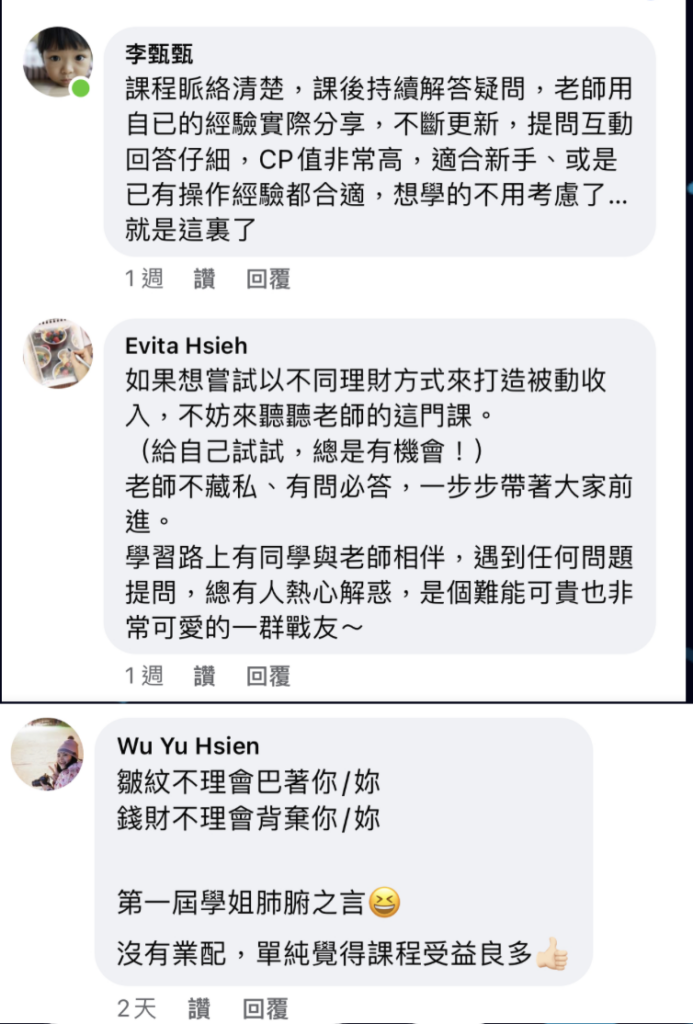This screenshot has height=1024, width=693.
Task: Click the thumbs-up emoji in Wu's comment
Action: click(x=552, y=954)
